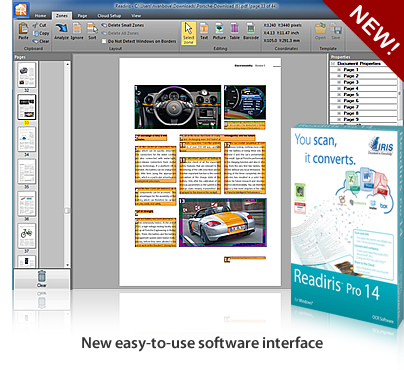This screenshot has height=370, width=404.
Task: Select page 36 thumbnail
Action: pos(27,203)
